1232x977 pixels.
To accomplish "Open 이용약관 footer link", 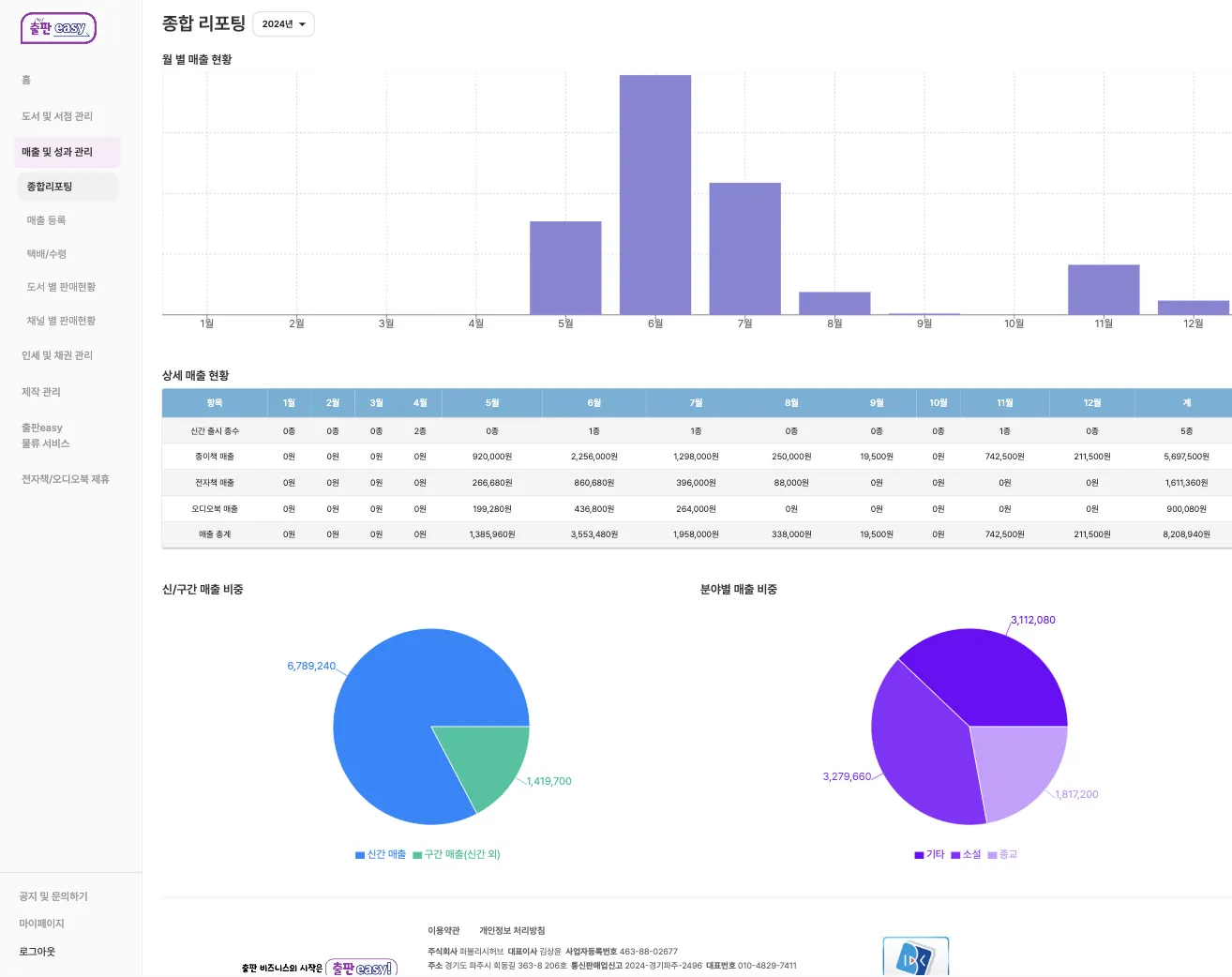I will point(443,930).
